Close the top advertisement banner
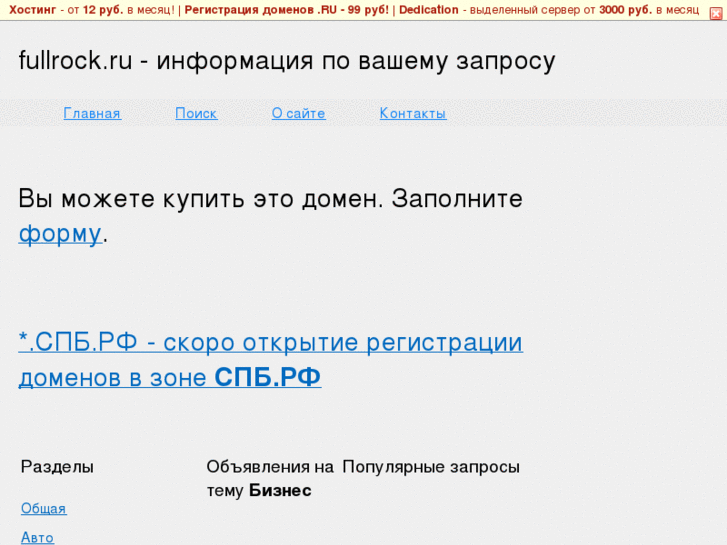 pyautogui.click(x=716, y=13)
